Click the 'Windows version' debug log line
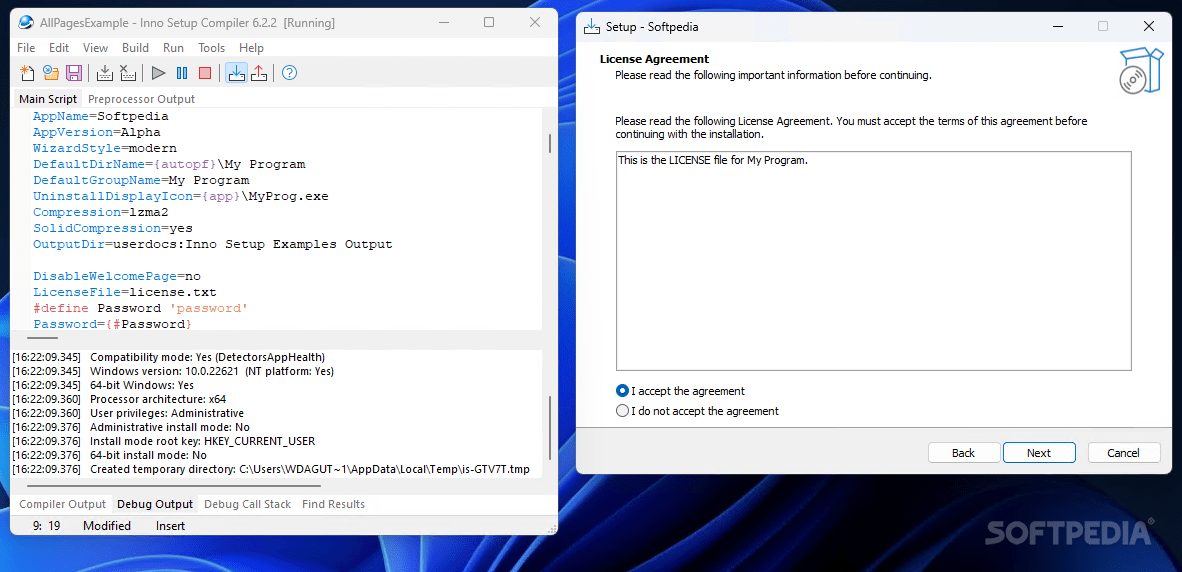1182x572 pixels. click(x=173, y=371)
